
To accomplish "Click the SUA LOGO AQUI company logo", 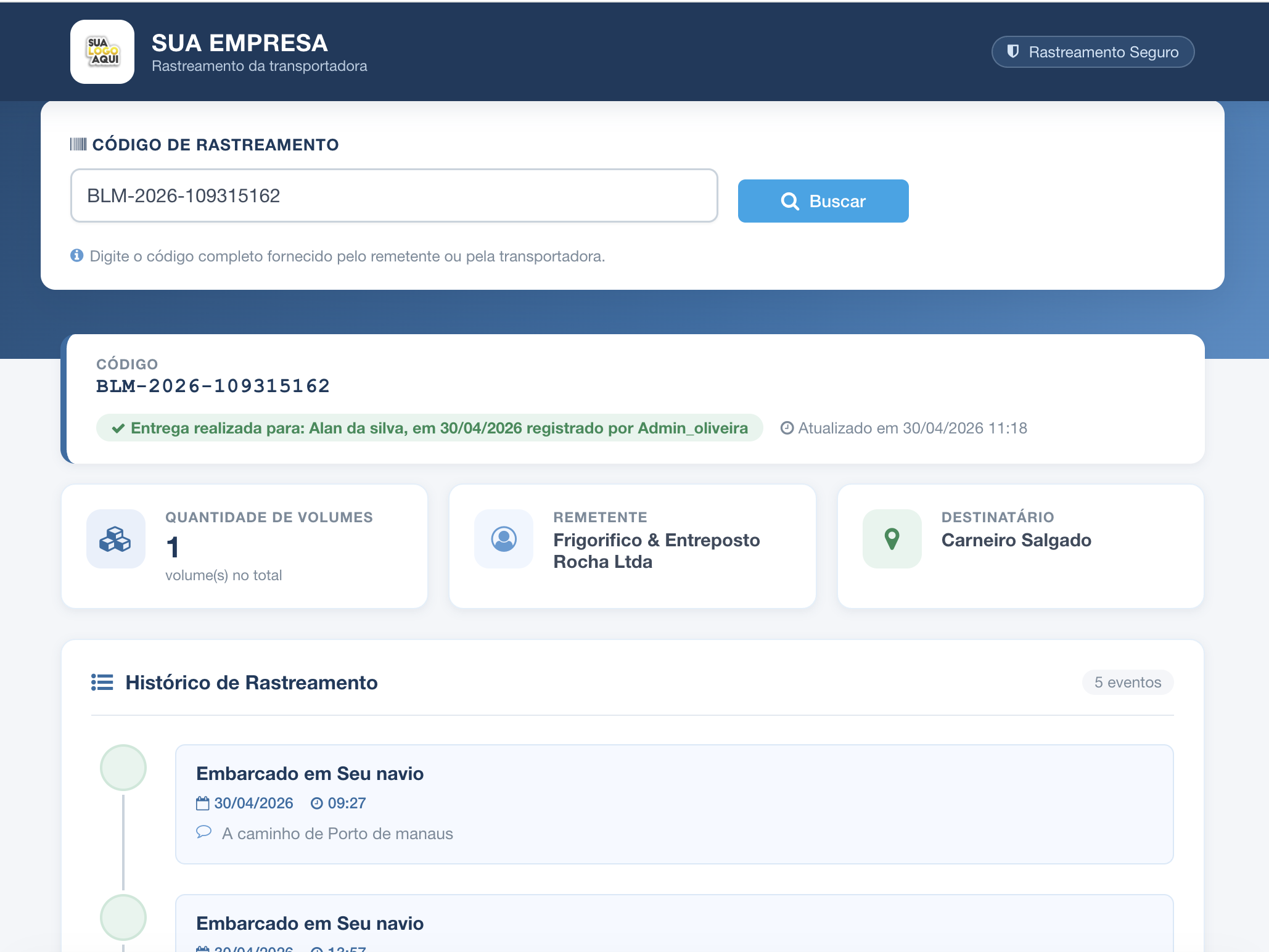I will [102, 52].
